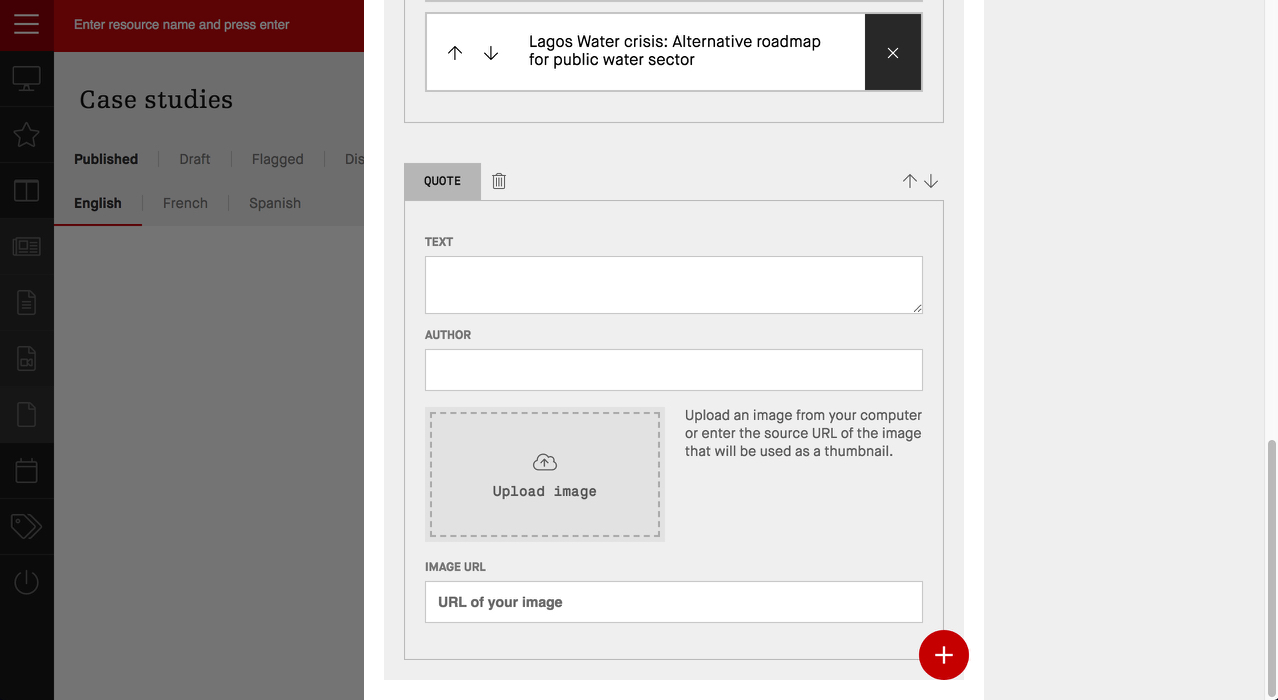Select the French language tab
The height and width of the screenshot is (700, 1278).
[x=186, y=203]
